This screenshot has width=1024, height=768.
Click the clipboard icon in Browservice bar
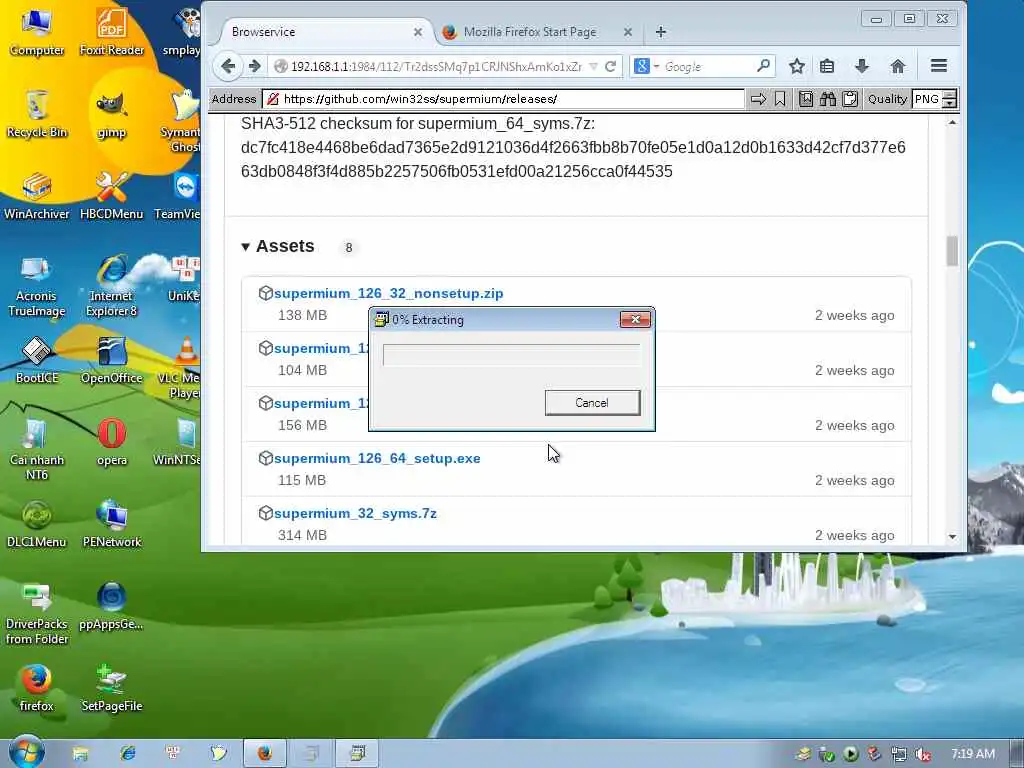pos(850,99)
